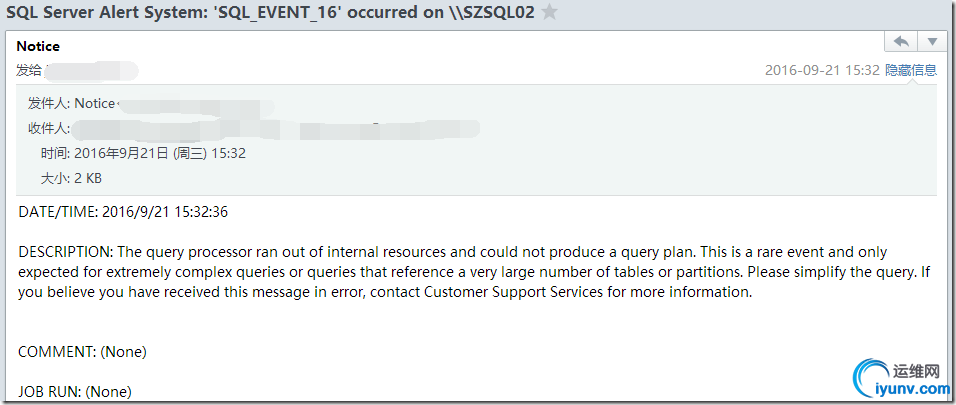This screenshot has width=956, height=405.
Task: Click the sender name Notice in header
Action: 38,46
